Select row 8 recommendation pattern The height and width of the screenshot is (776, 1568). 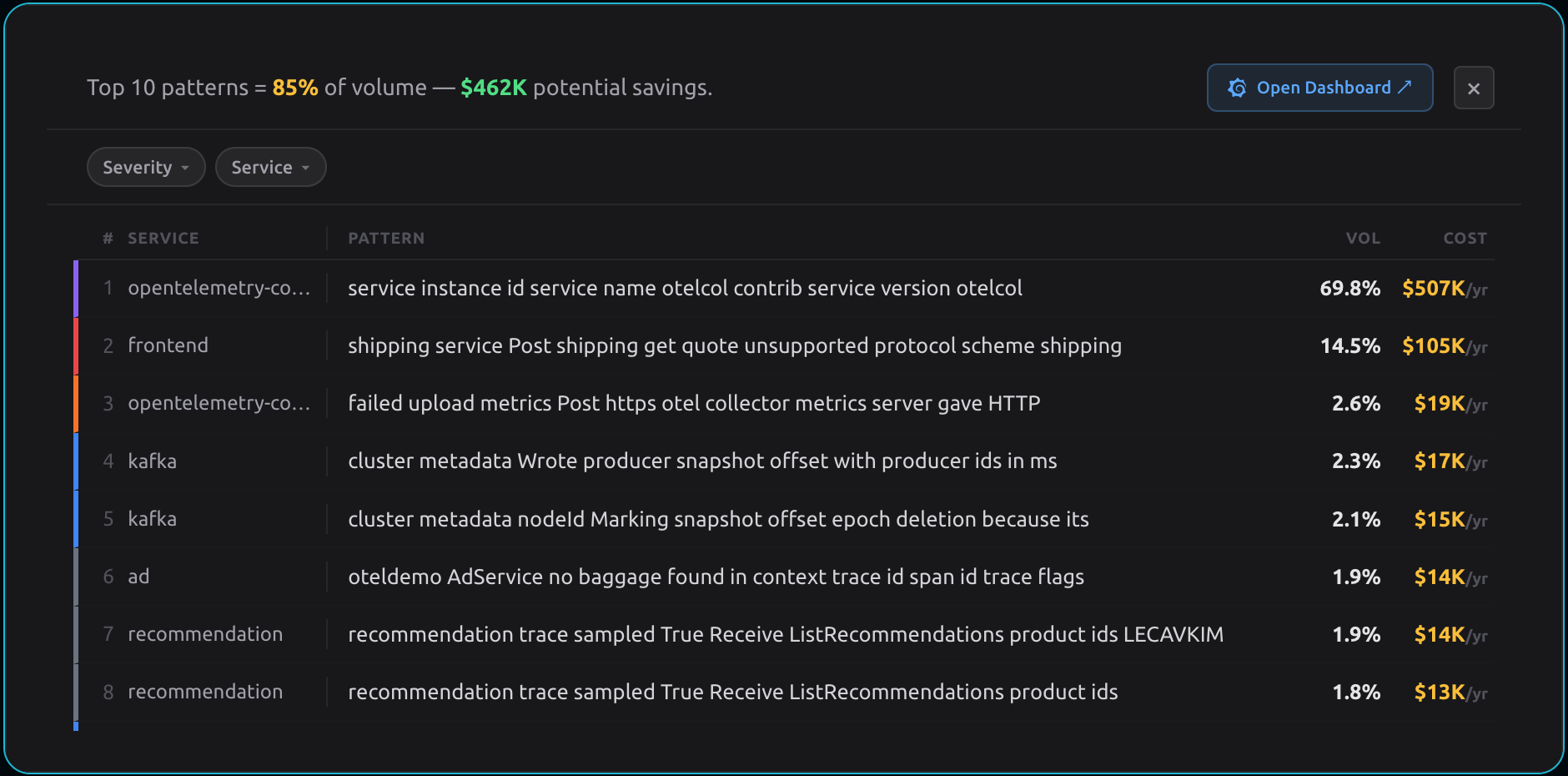tap(732, 692)
